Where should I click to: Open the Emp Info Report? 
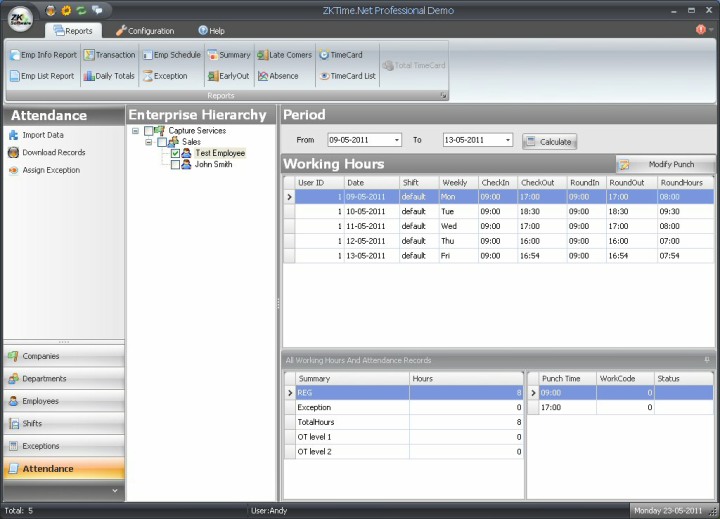[43, 55]
